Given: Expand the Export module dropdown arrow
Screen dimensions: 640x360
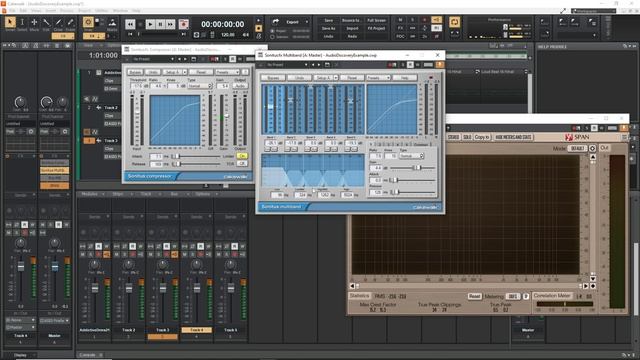Looking at the screenshot, I should (x=307, y=22).
